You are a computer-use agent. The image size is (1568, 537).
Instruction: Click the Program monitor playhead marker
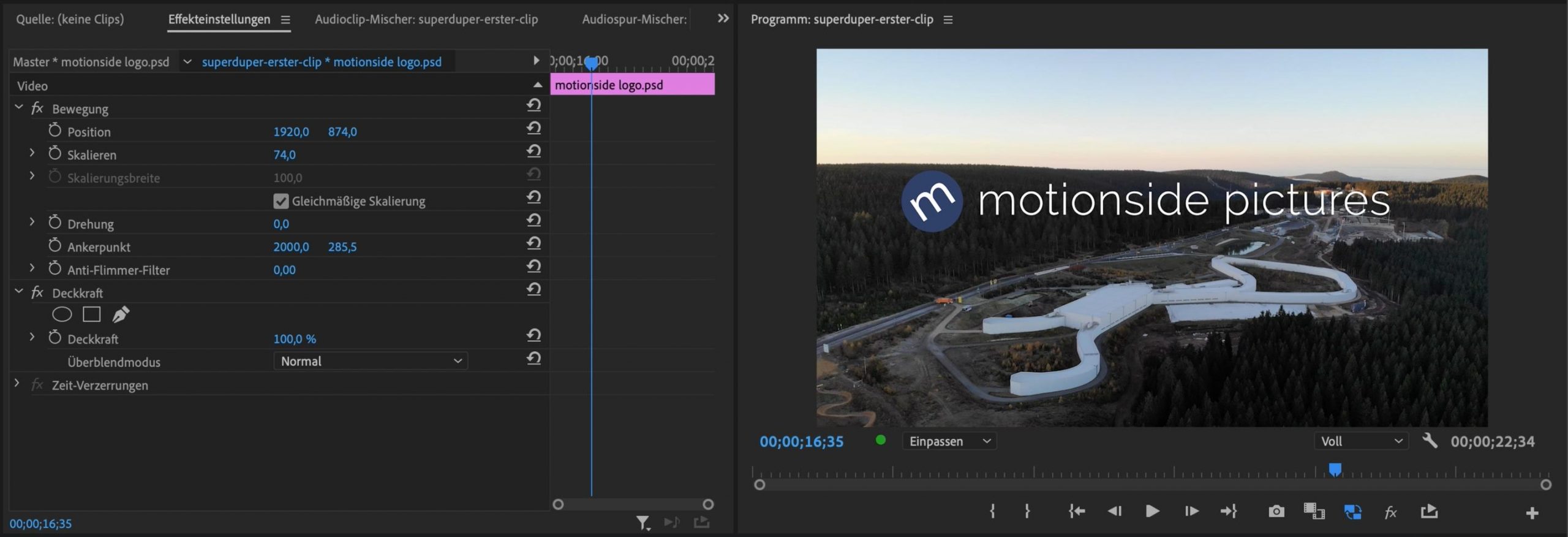pos(1335,470)
